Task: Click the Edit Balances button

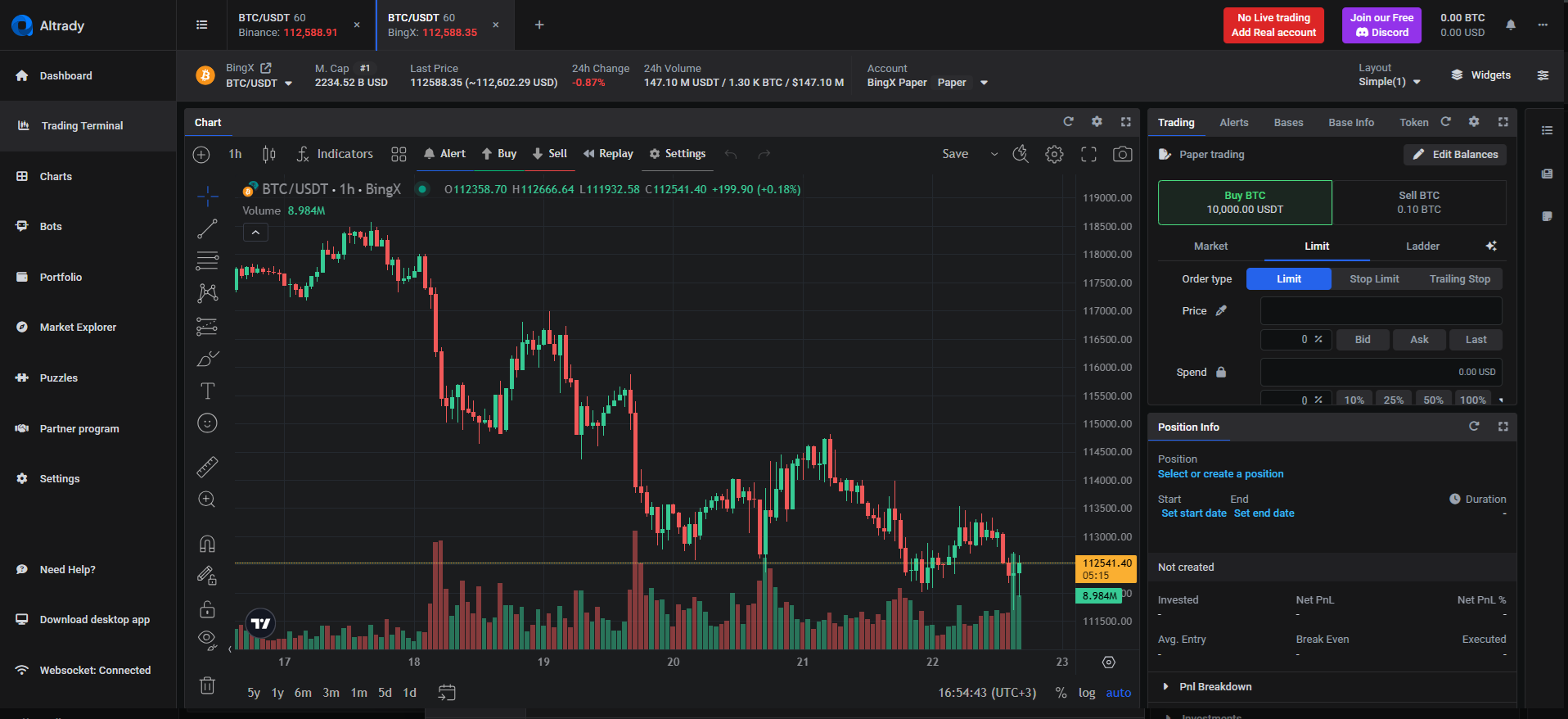Action: 1455,155
